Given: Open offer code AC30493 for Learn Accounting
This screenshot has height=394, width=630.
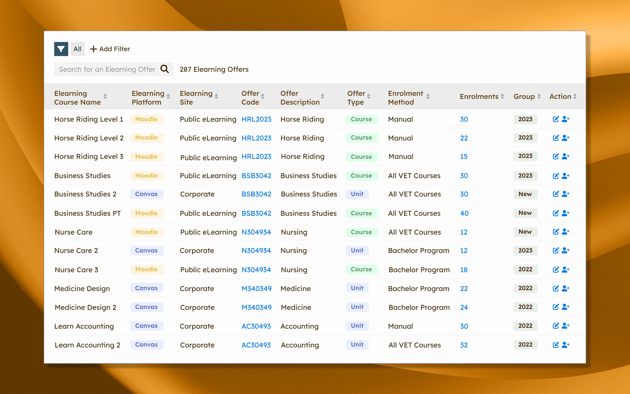Looking at the screenshot, I should tap(256, 326).
